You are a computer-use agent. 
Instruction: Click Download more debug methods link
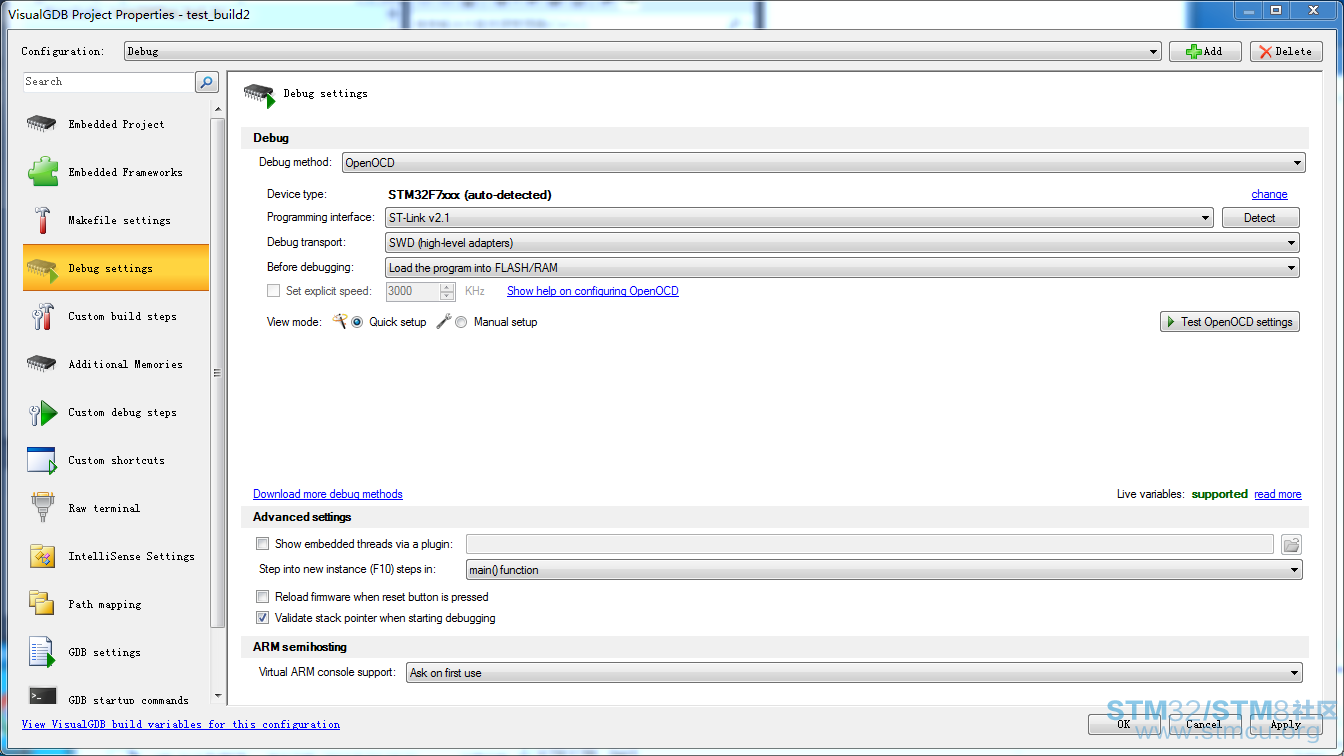click(x=328, y=494)
